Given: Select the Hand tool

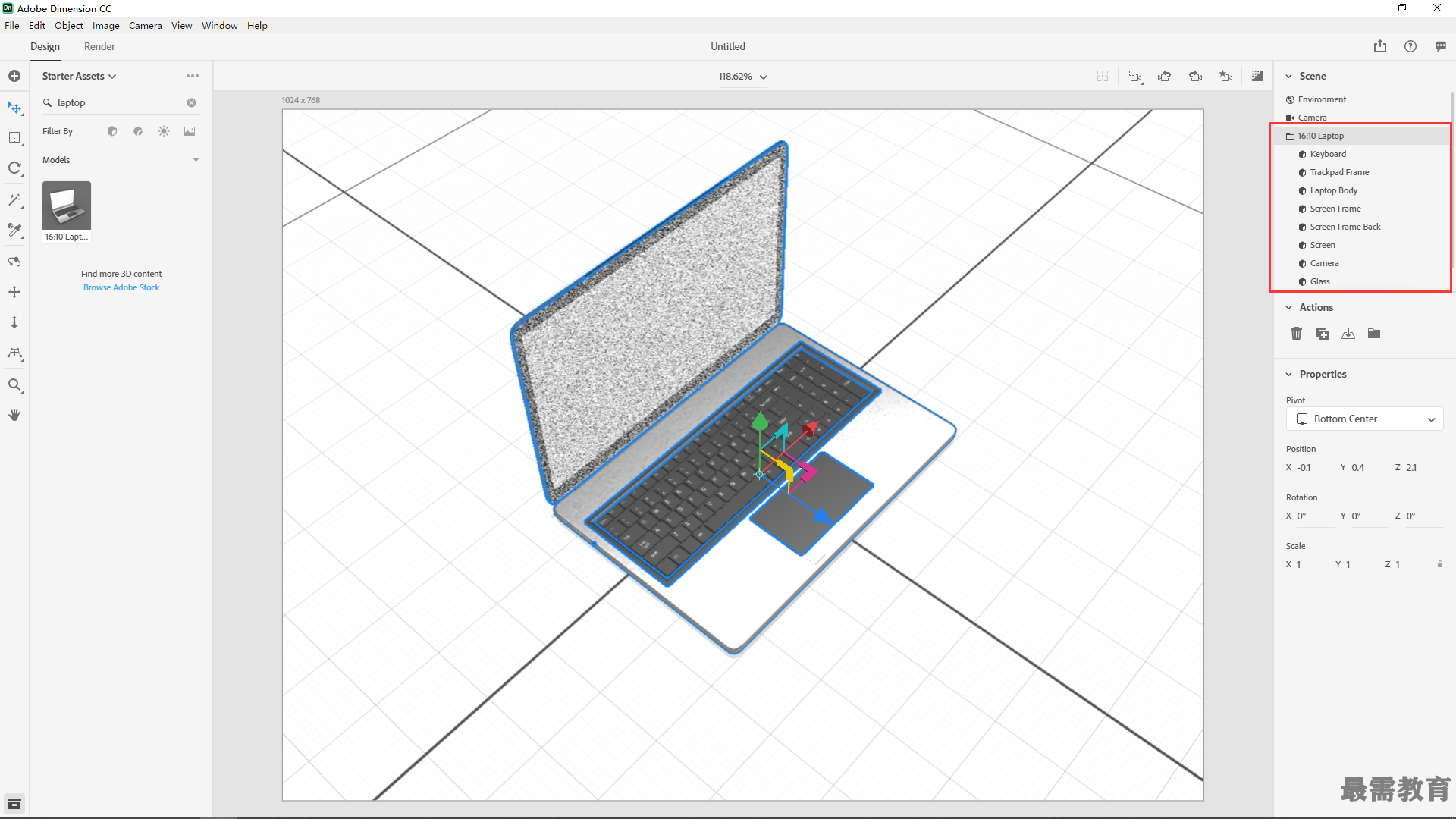Looking at the screenshot, I should tap(14, 415).
